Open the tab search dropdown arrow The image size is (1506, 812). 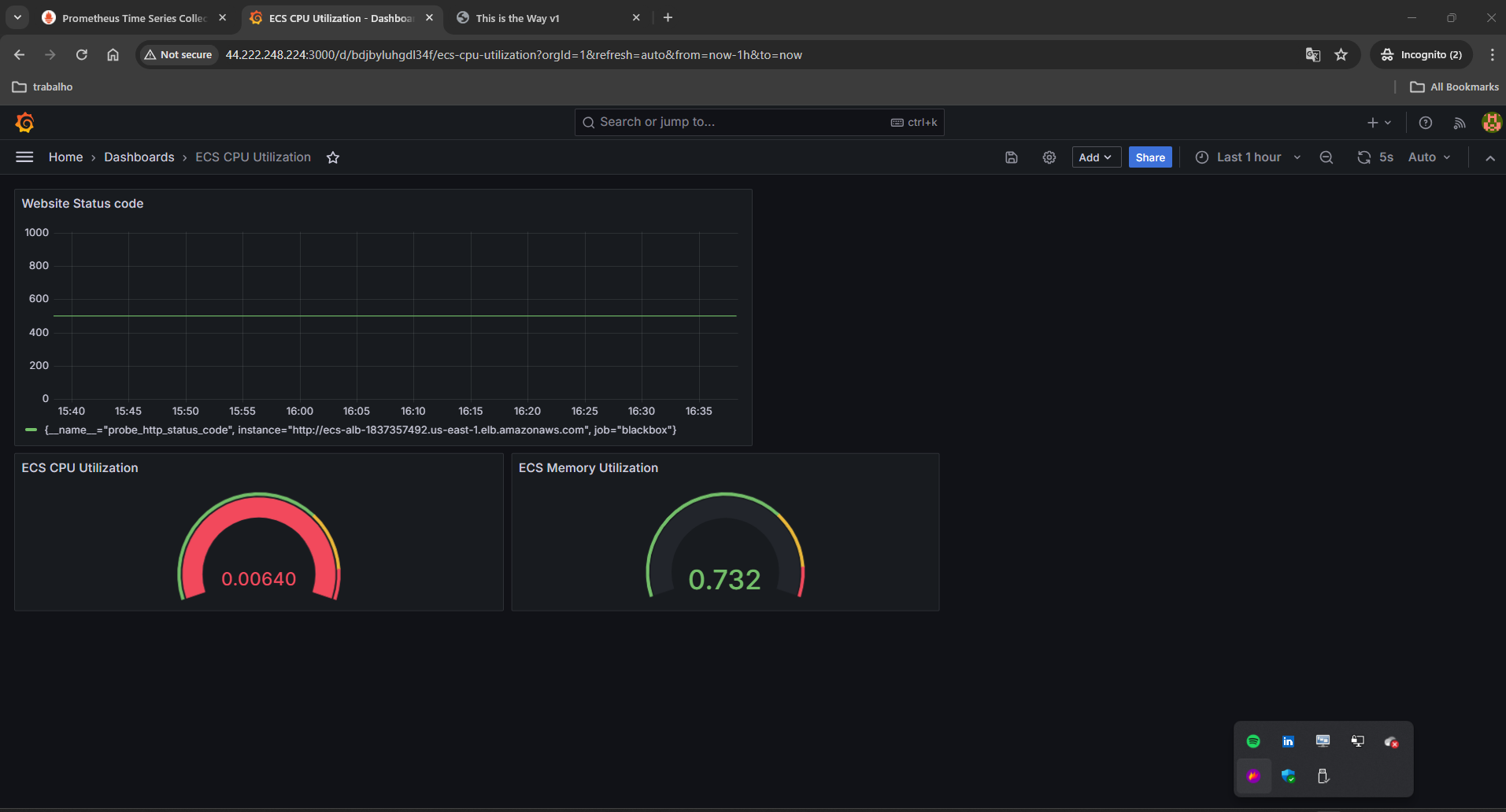(17, 17)
